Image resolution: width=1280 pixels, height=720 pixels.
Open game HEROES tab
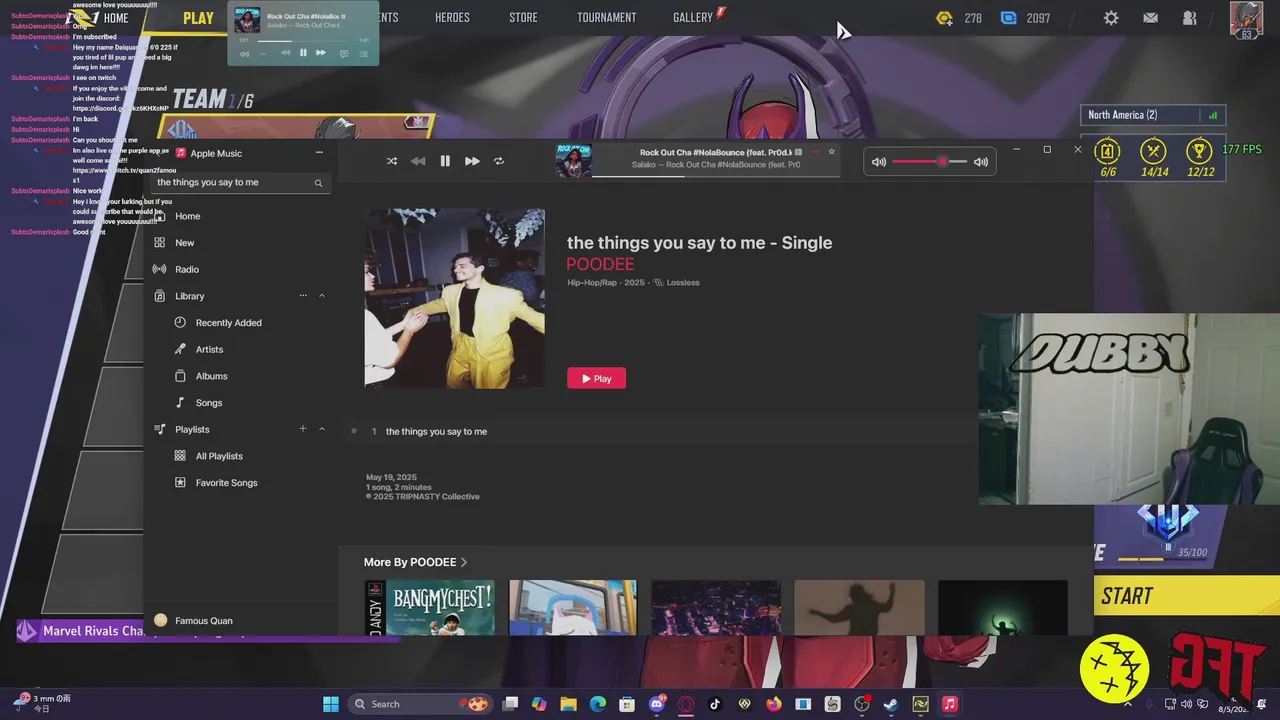point(452,18)
